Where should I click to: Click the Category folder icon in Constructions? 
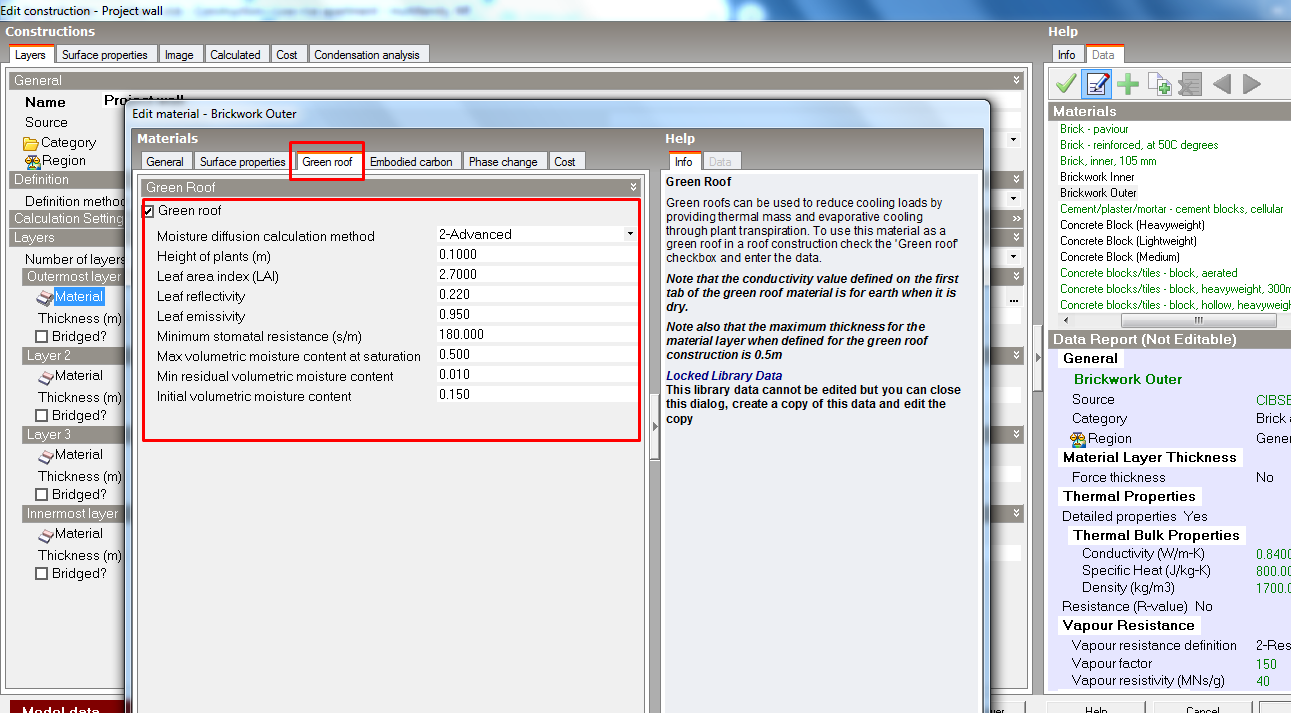[x=31, y=143]
